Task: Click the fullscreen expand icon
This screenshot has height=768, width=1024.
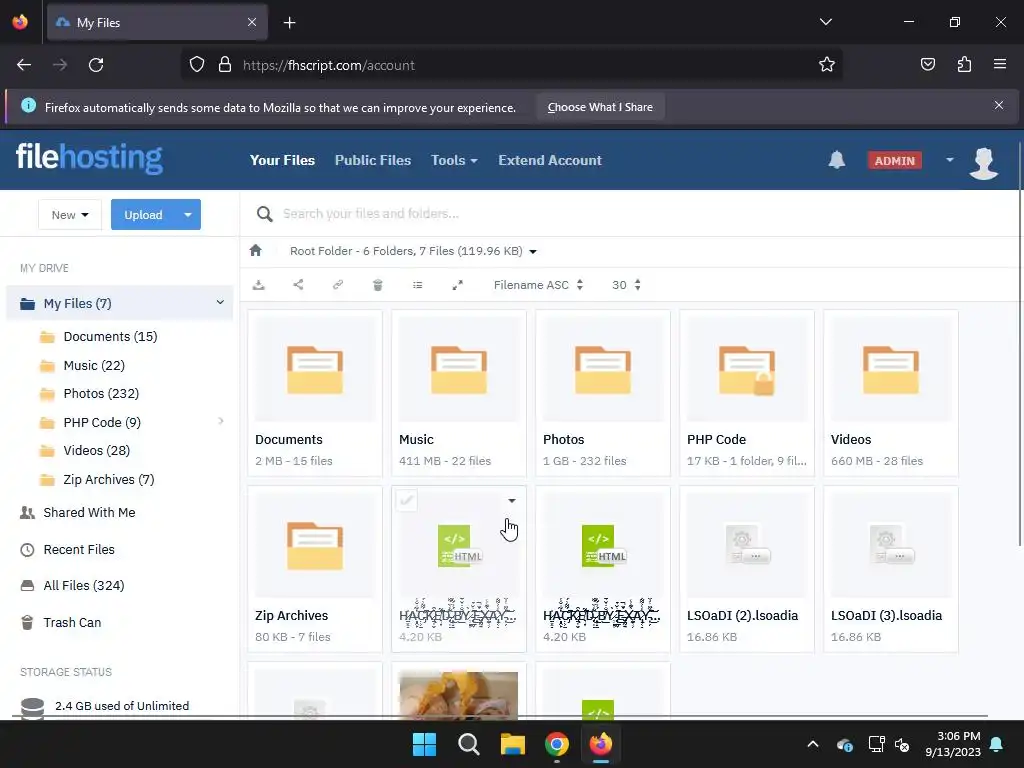Action: (x=458, y=285)
